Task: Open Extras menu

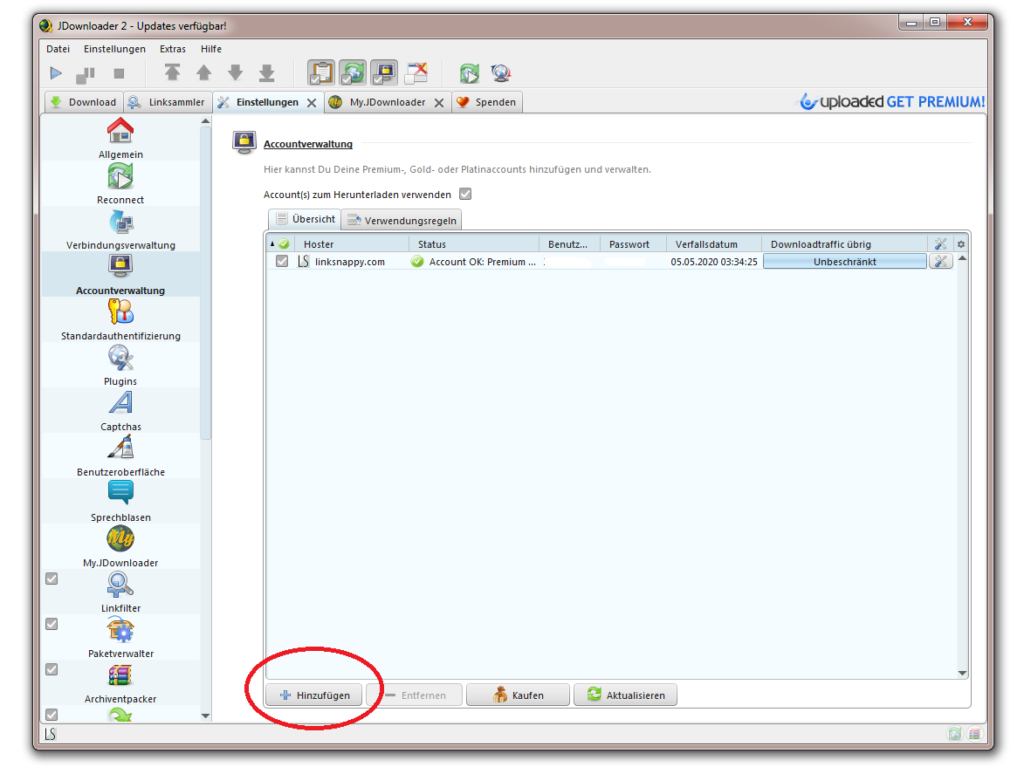Action: click(x=172, y=49)
